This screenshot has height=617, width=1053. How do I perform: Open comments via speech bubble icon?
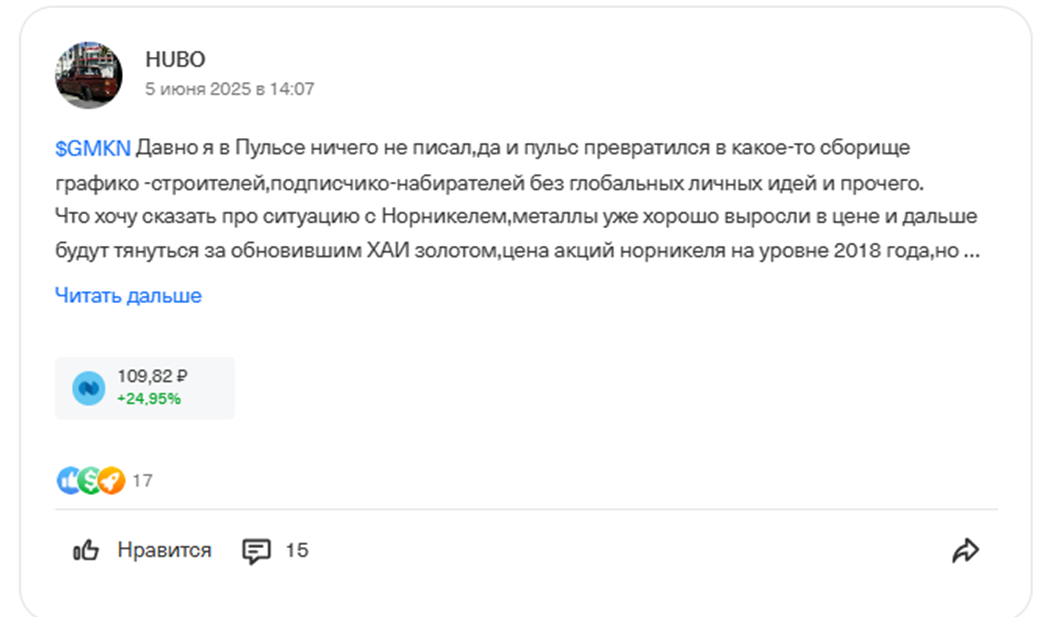pyautogui.click(x=258, y=549)
